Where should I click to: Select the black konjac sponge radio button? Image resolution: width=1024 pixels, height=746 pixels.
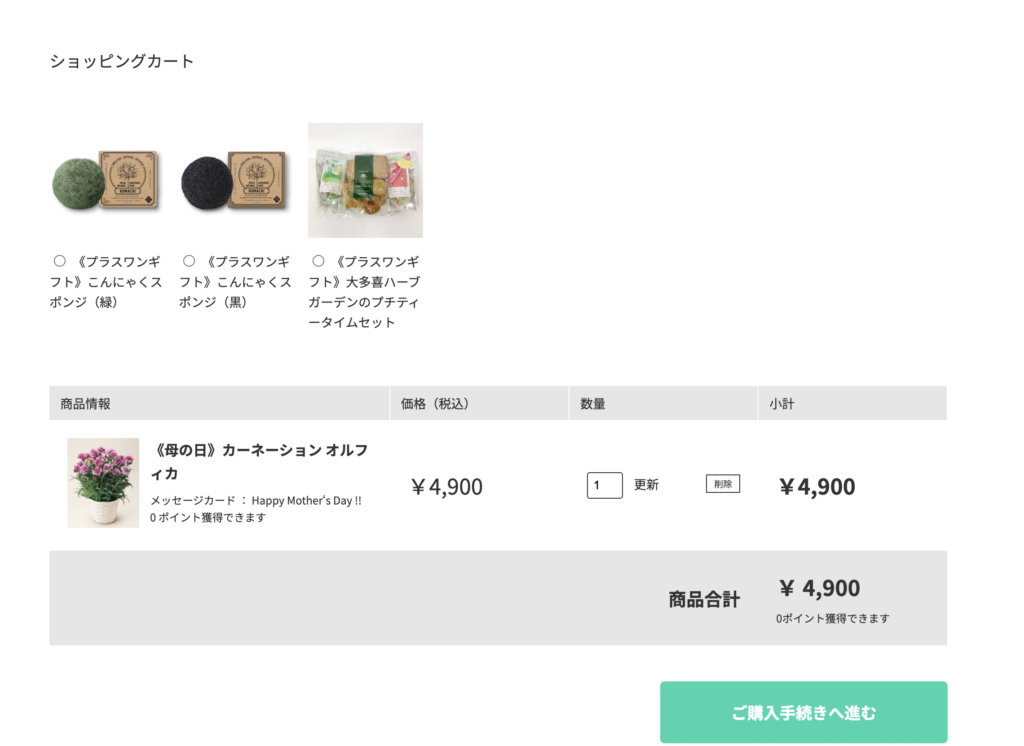(189, 261)
